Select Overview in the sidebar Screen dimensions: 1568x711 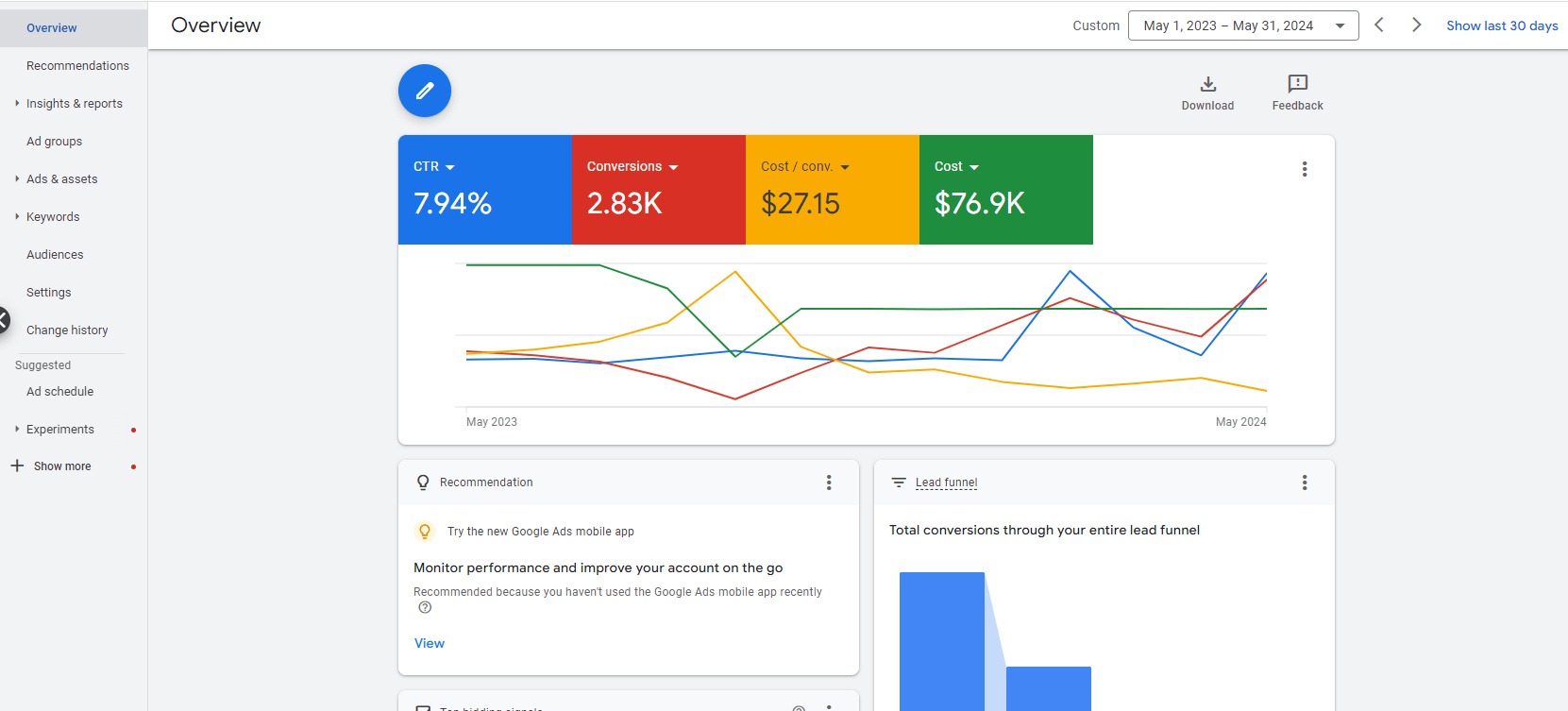[x=74, y=28]
